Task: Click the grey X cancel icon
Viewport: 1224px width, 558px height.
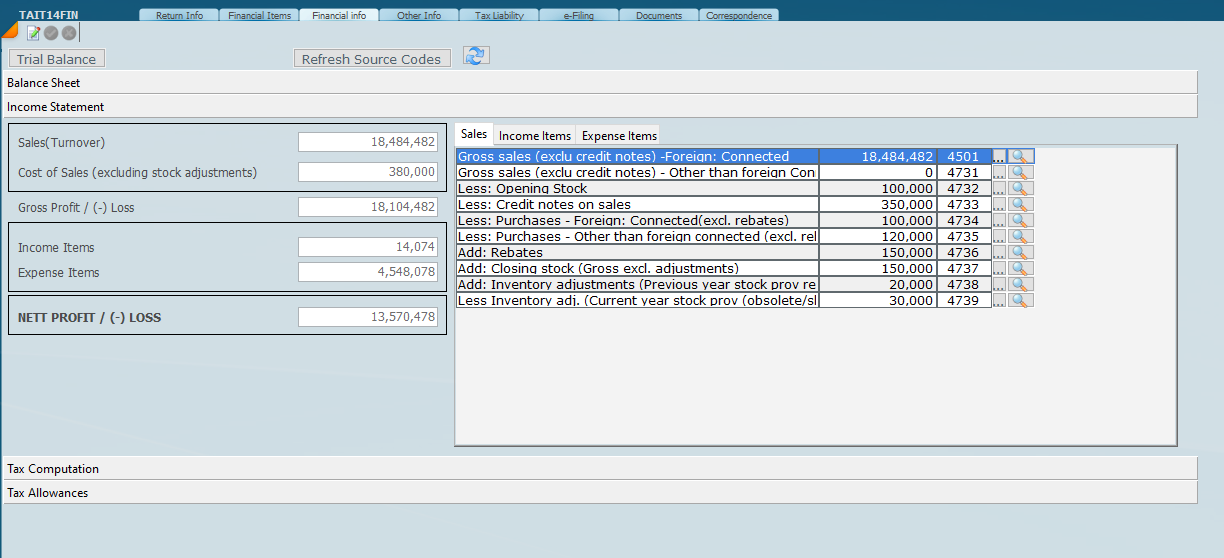Action: tap(68, 33)
